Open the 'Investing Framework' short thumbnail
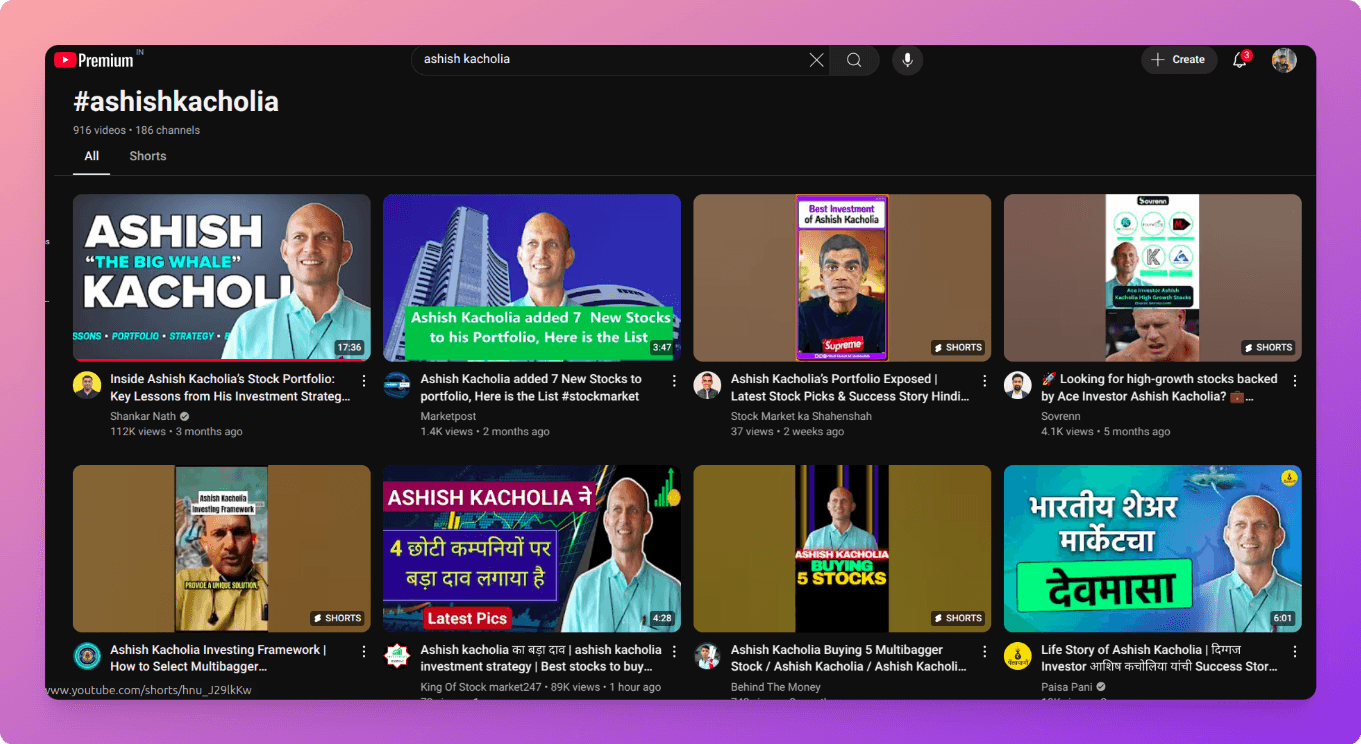Image resolution: width=1361 pixels, height=744 pixels. (222, 548)
